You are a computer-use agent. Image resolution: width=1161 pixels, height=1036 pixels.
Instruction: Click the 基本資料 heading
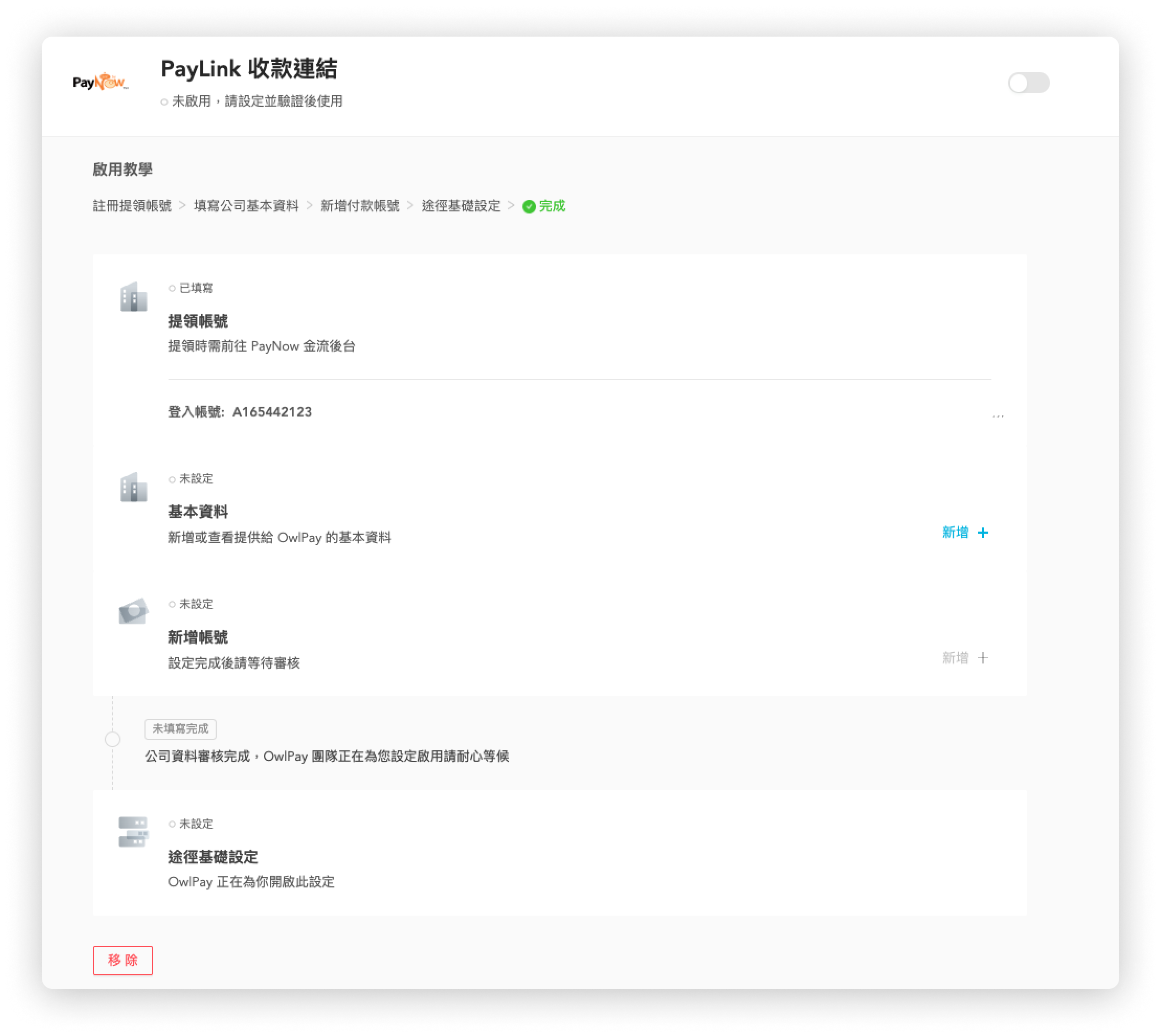pos(198,512)
